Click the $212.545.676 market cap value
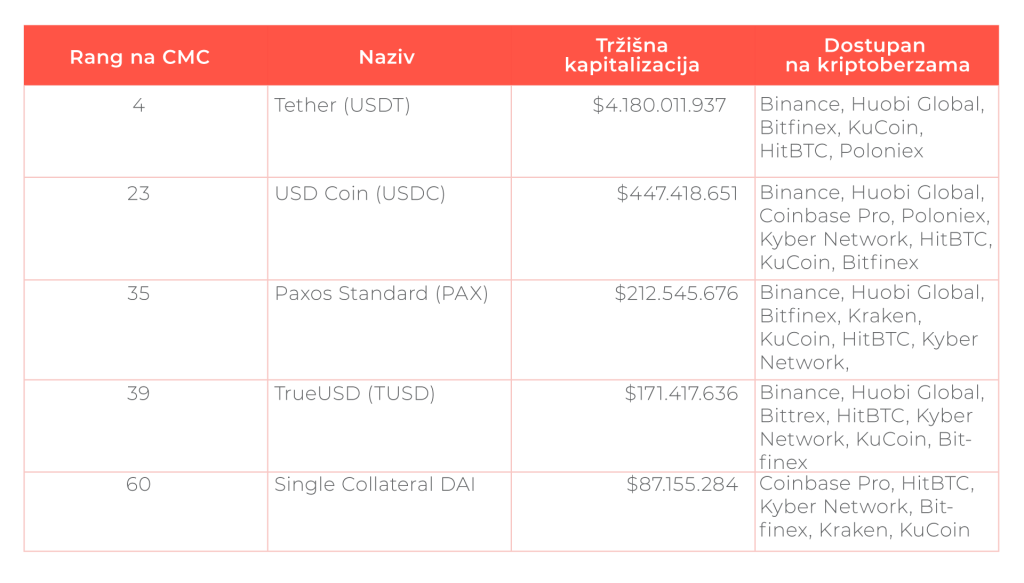1024x583 pixels. tap(676, 294)
